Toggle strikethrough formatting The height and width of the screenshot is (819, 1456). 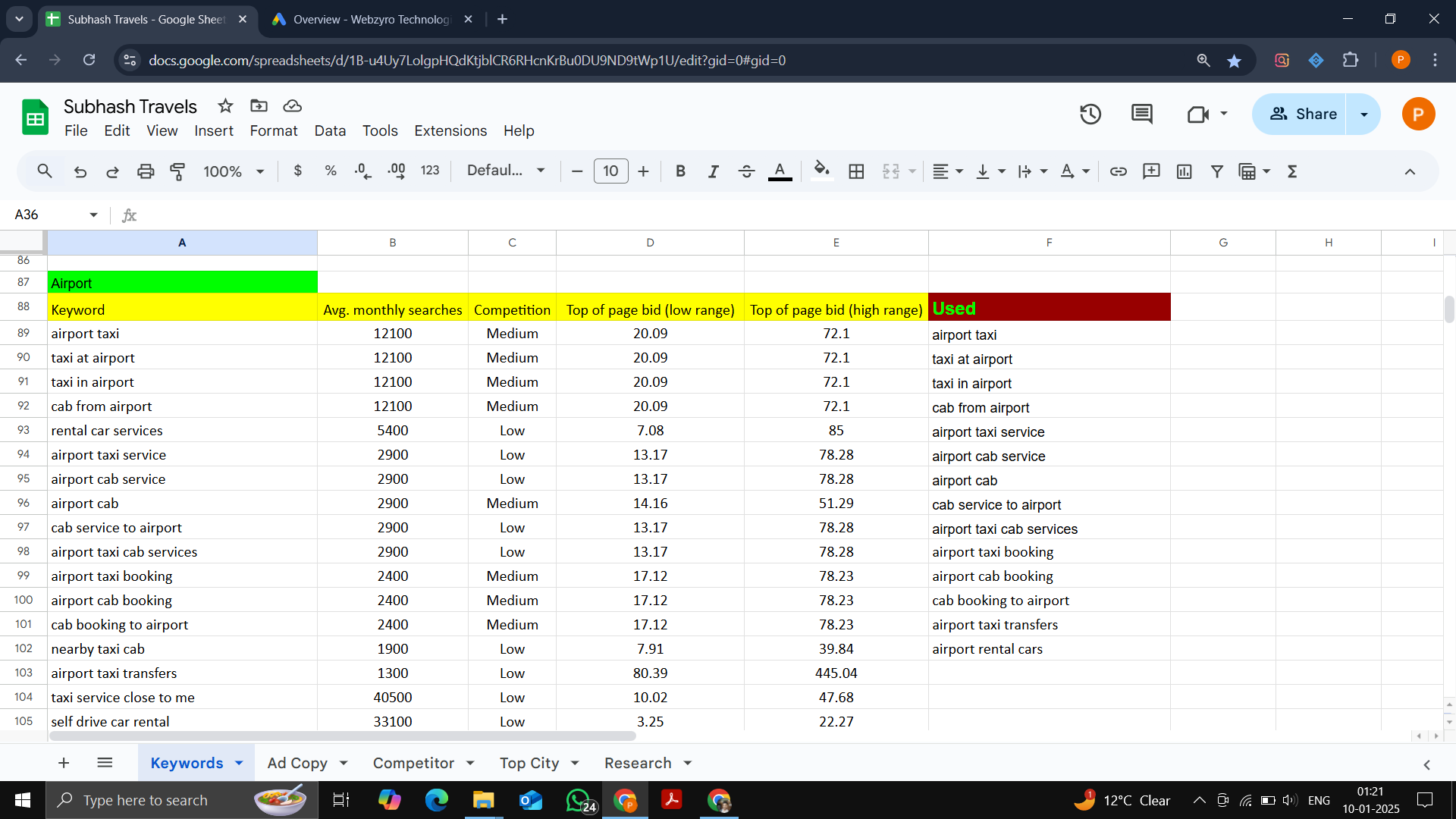tap(746, 171)
